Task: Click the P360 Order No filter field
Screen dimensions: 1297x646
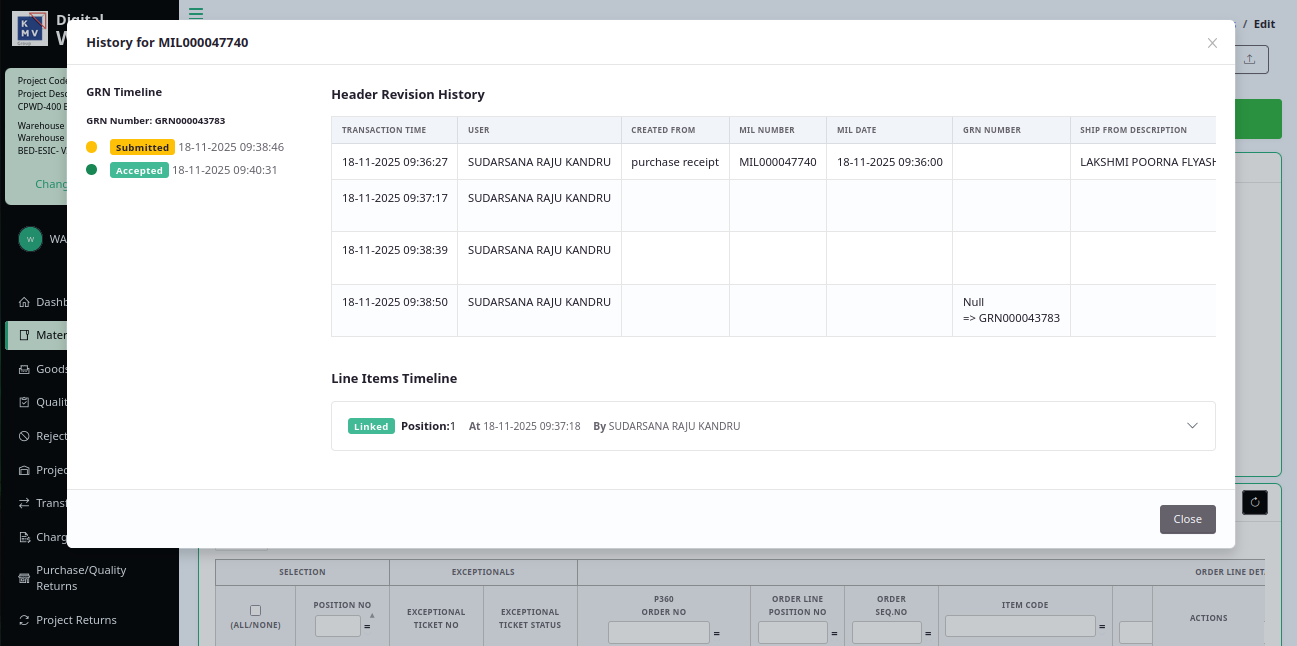Action: tap(658, 632)
